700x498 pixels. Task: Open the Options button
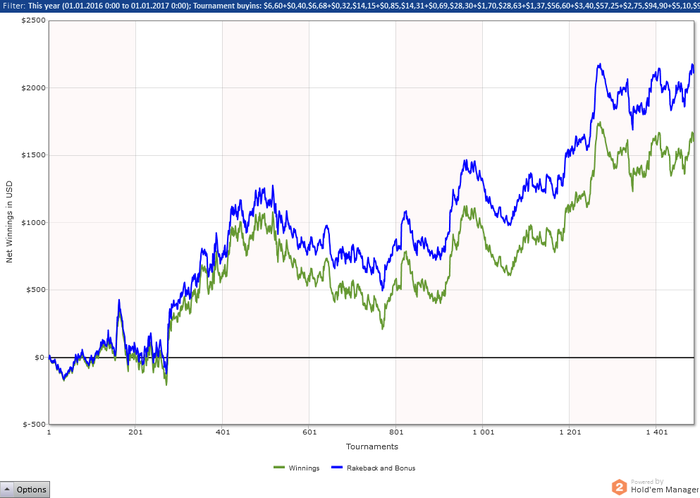click(x=25, y=490)
